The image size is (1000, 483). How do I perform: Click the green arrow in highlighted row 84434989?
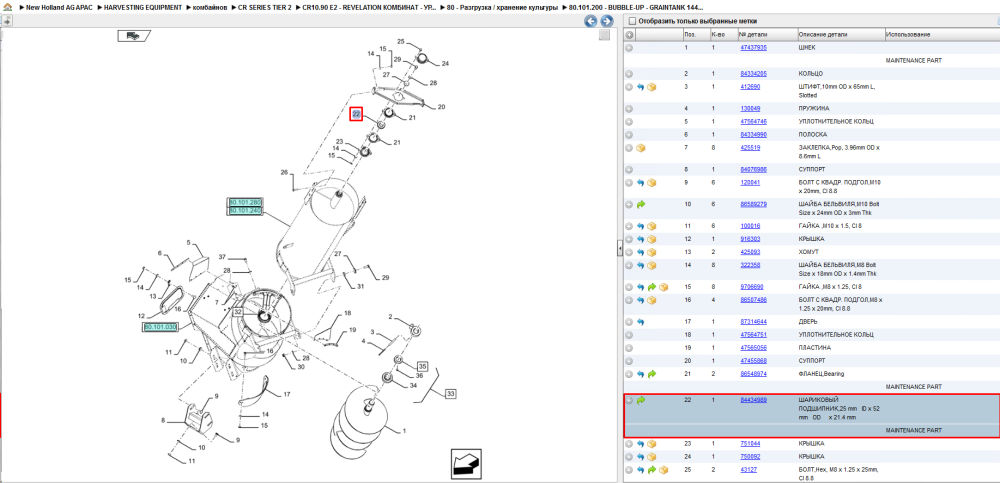click(641, 400)
